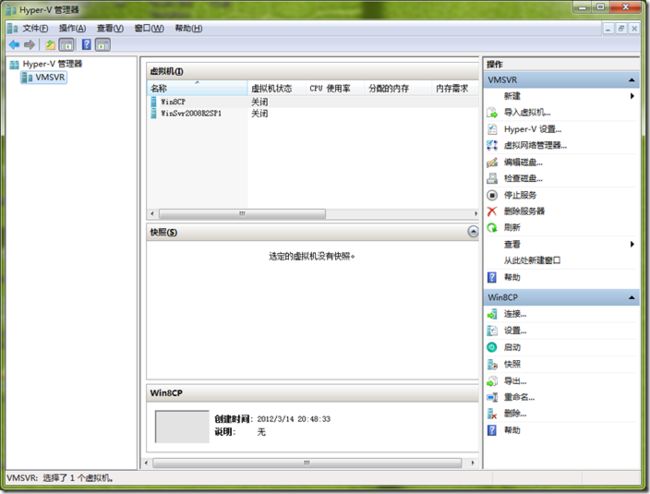Image resolution: width=650 pixels, height=494 pixels.
Task: Click the 重命名 rename icon
Action: (492, 397)
